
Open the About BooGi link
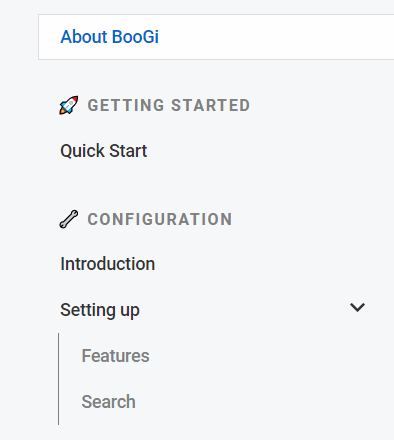[109, 37]
